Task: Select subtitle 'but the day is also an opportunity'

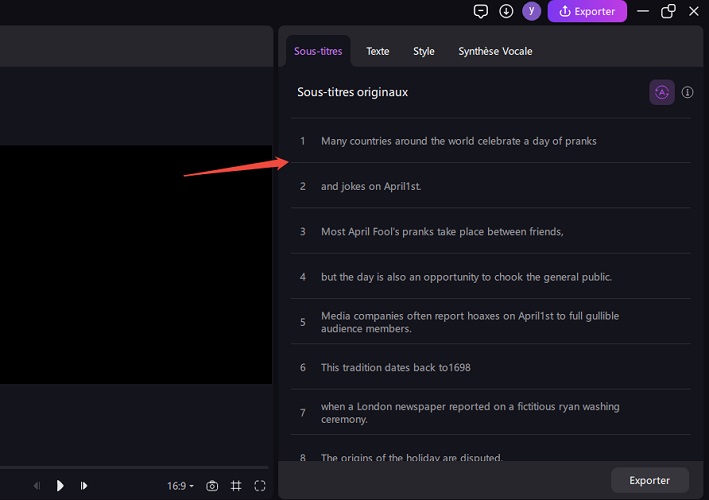Action: click(x=491, y=276)
